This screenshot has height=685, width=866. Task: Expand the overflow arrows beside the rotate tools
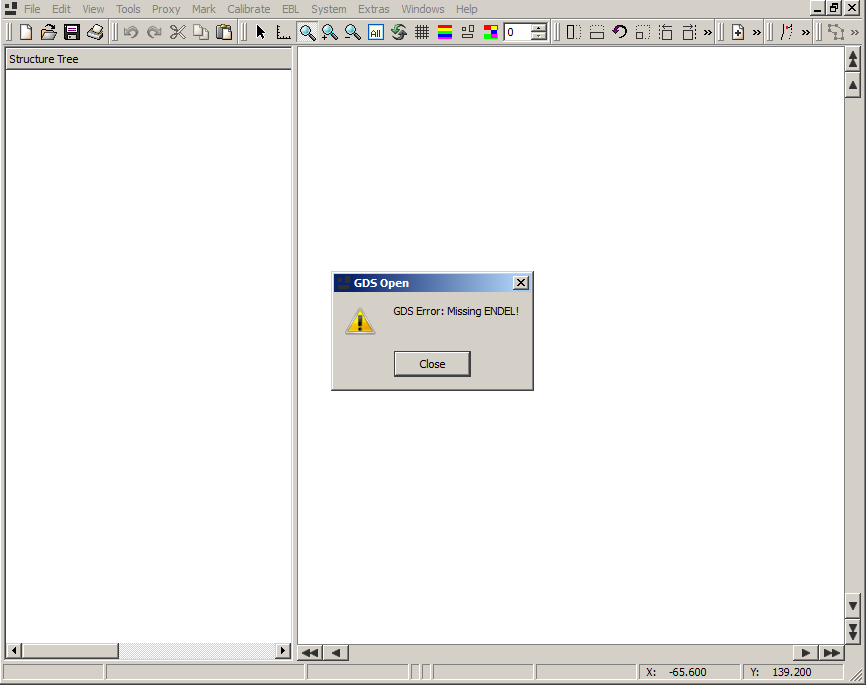click(x=706, y=32)
